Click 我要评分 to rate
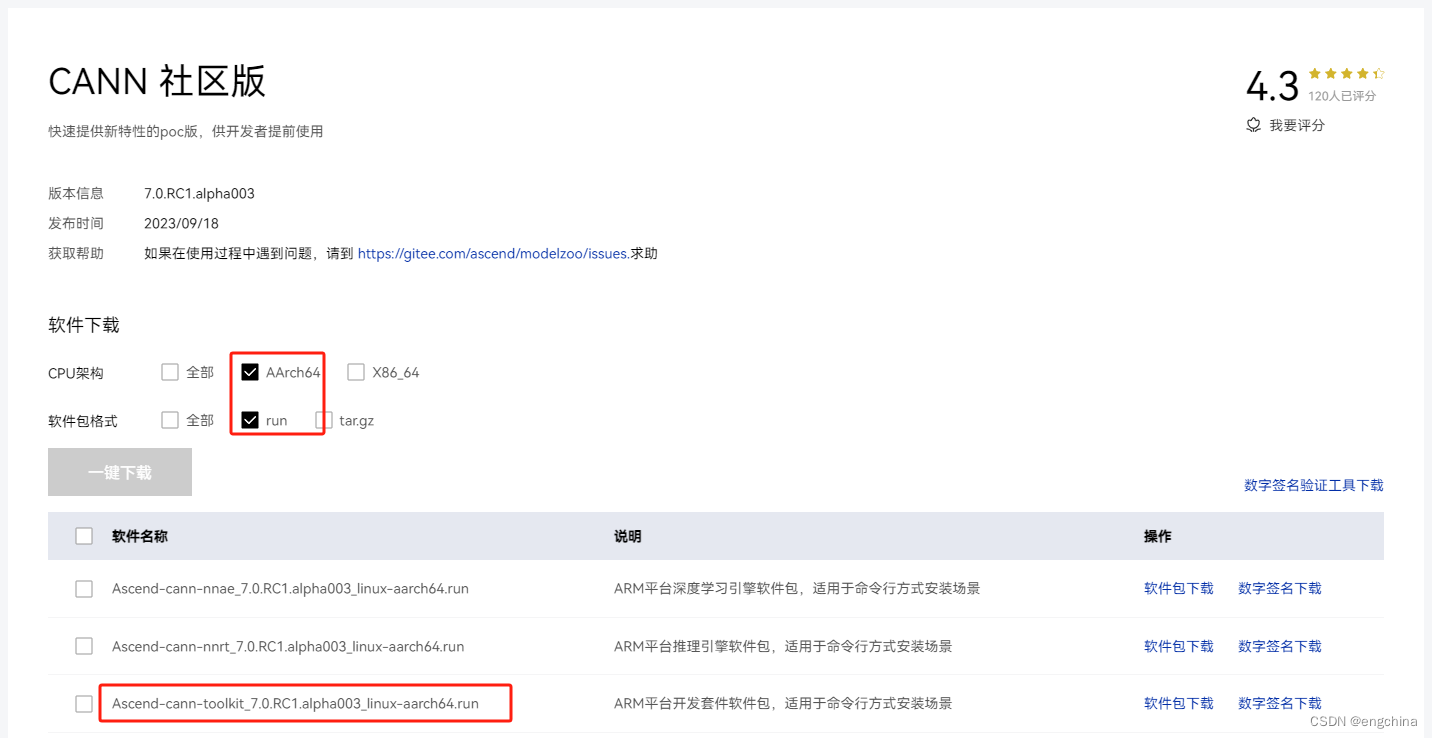The image size is (1432, 738). tap(1297, 125)
